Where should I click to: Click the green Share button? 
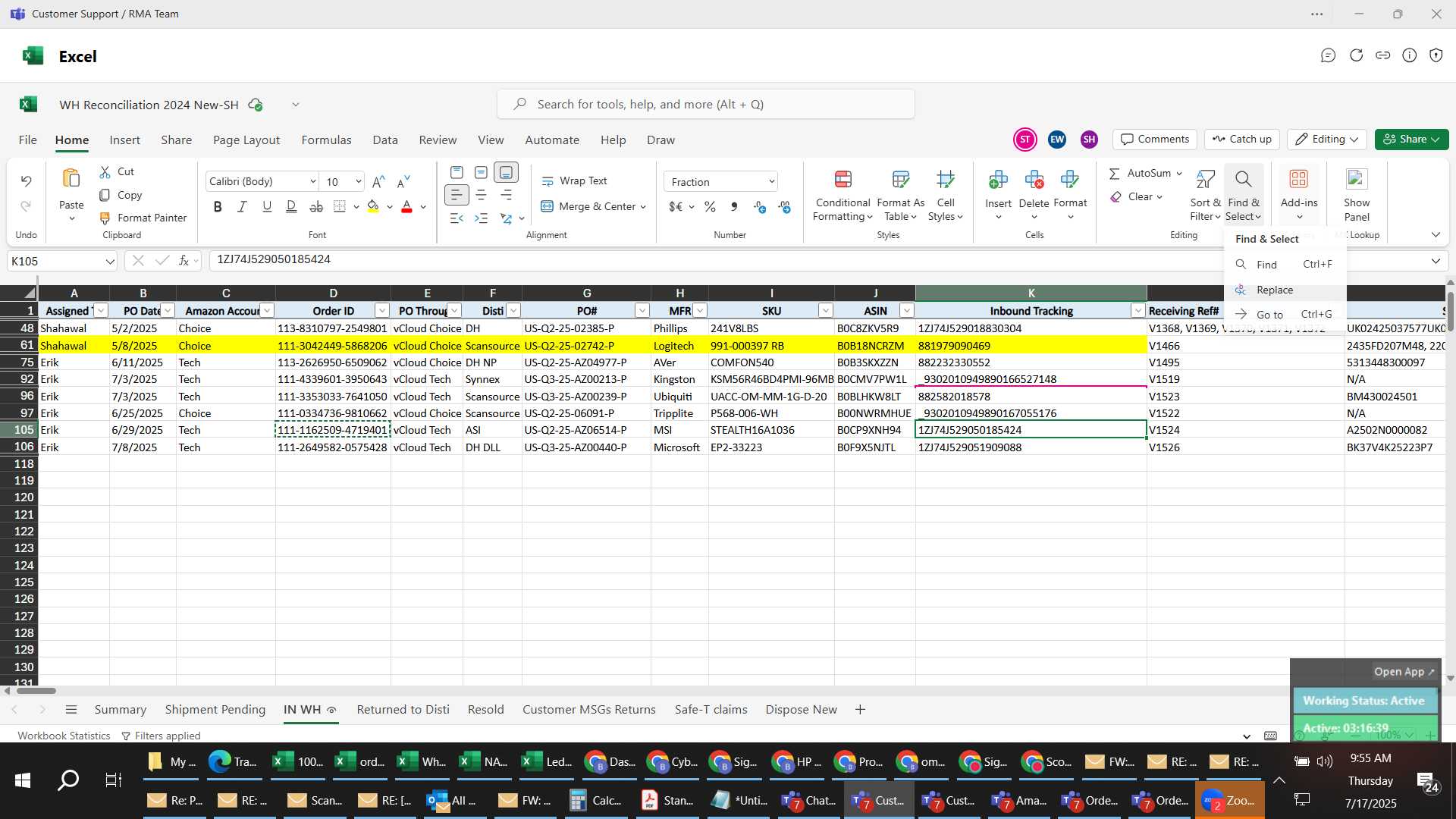1411,140
